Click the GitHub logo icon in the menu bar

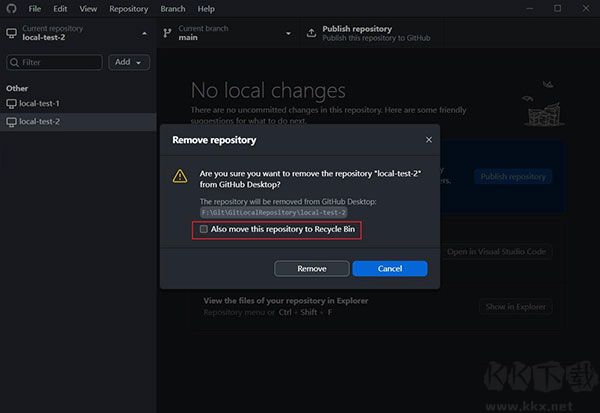point(11,8)
